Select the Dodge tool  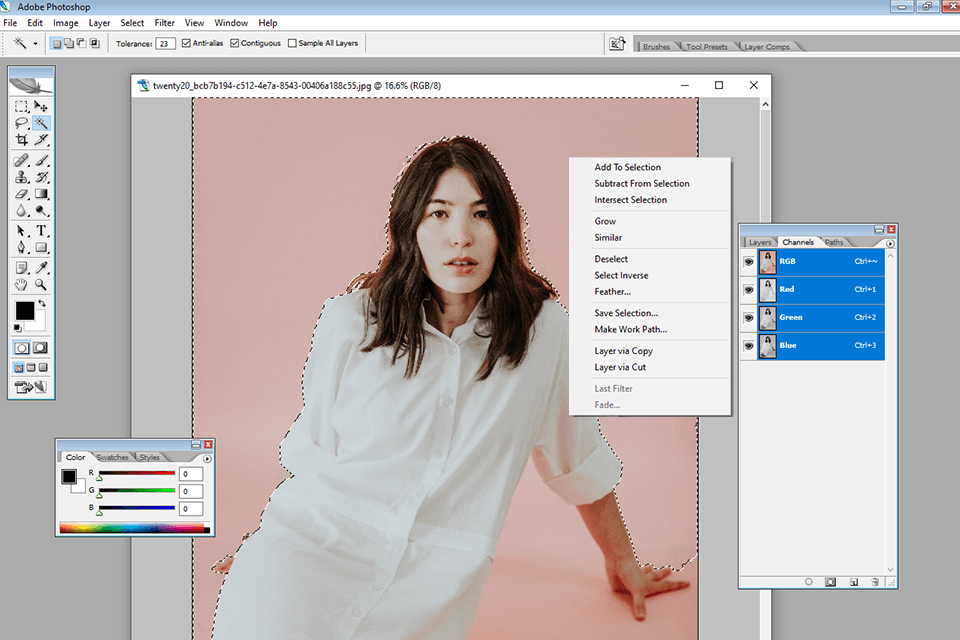[x=41, y=211]
